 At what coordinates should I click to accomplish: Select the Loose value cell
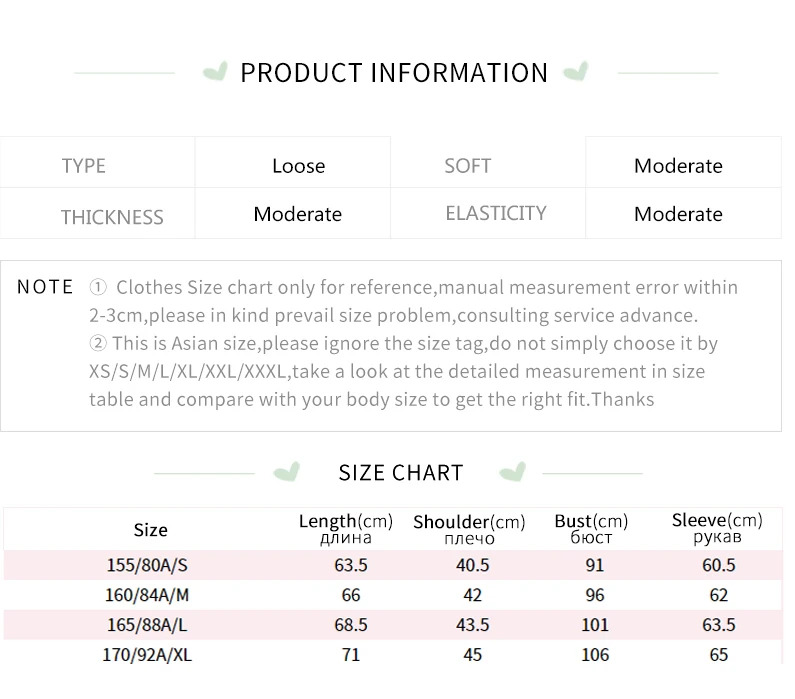tap(298, 166)
